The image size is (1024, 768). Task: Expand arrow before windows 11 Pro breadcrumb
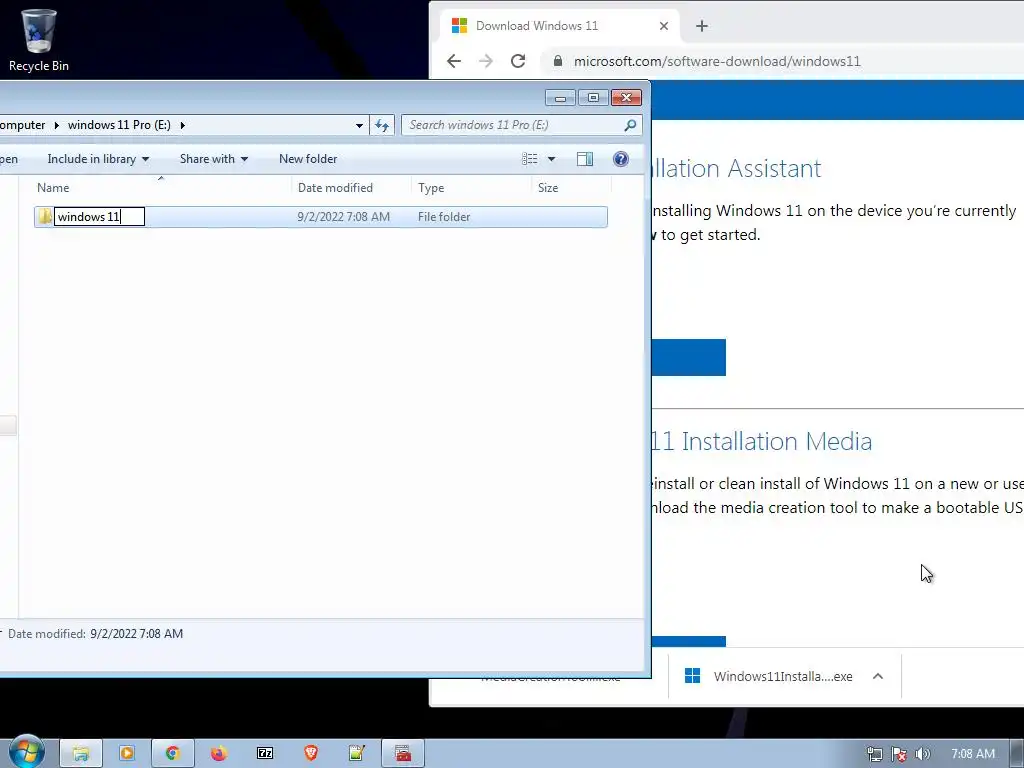coord(56,125)
